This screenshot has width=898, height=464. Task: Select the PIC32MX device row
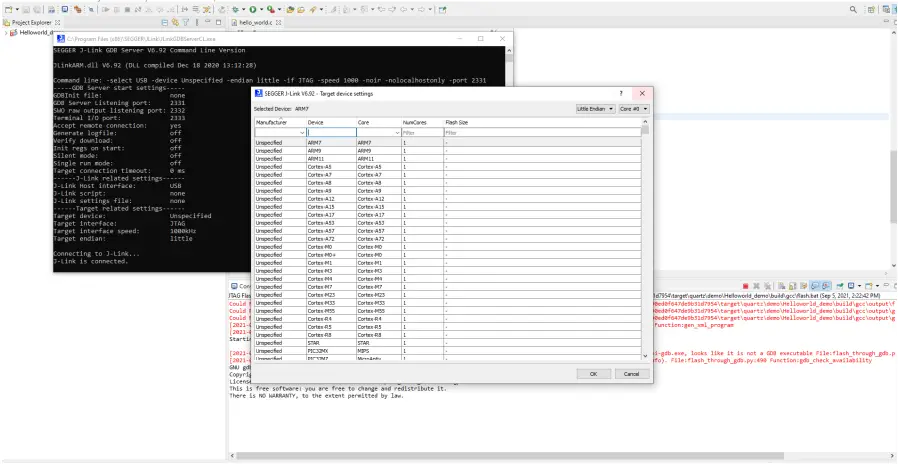(x=448, y=351)
